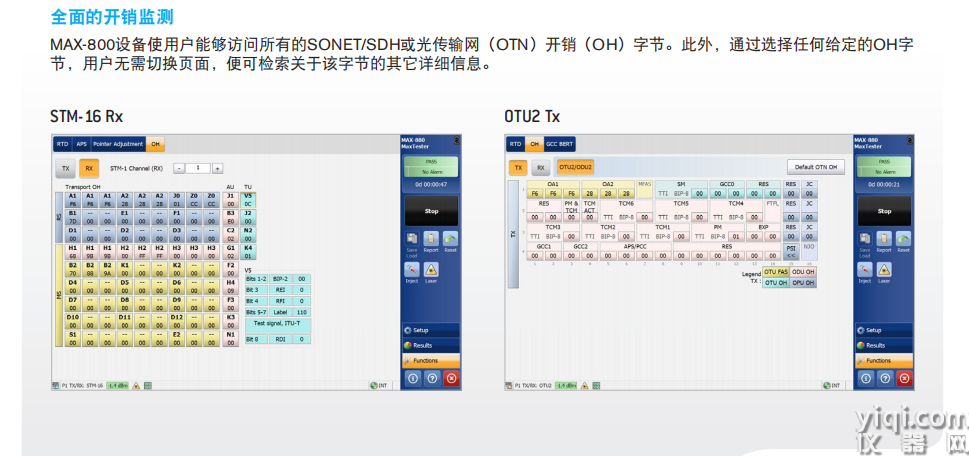Image resolution: width=969 pixels, height=456 pixels.
Task: Open the GCC BERT tab
Action: tap(560, 144)
